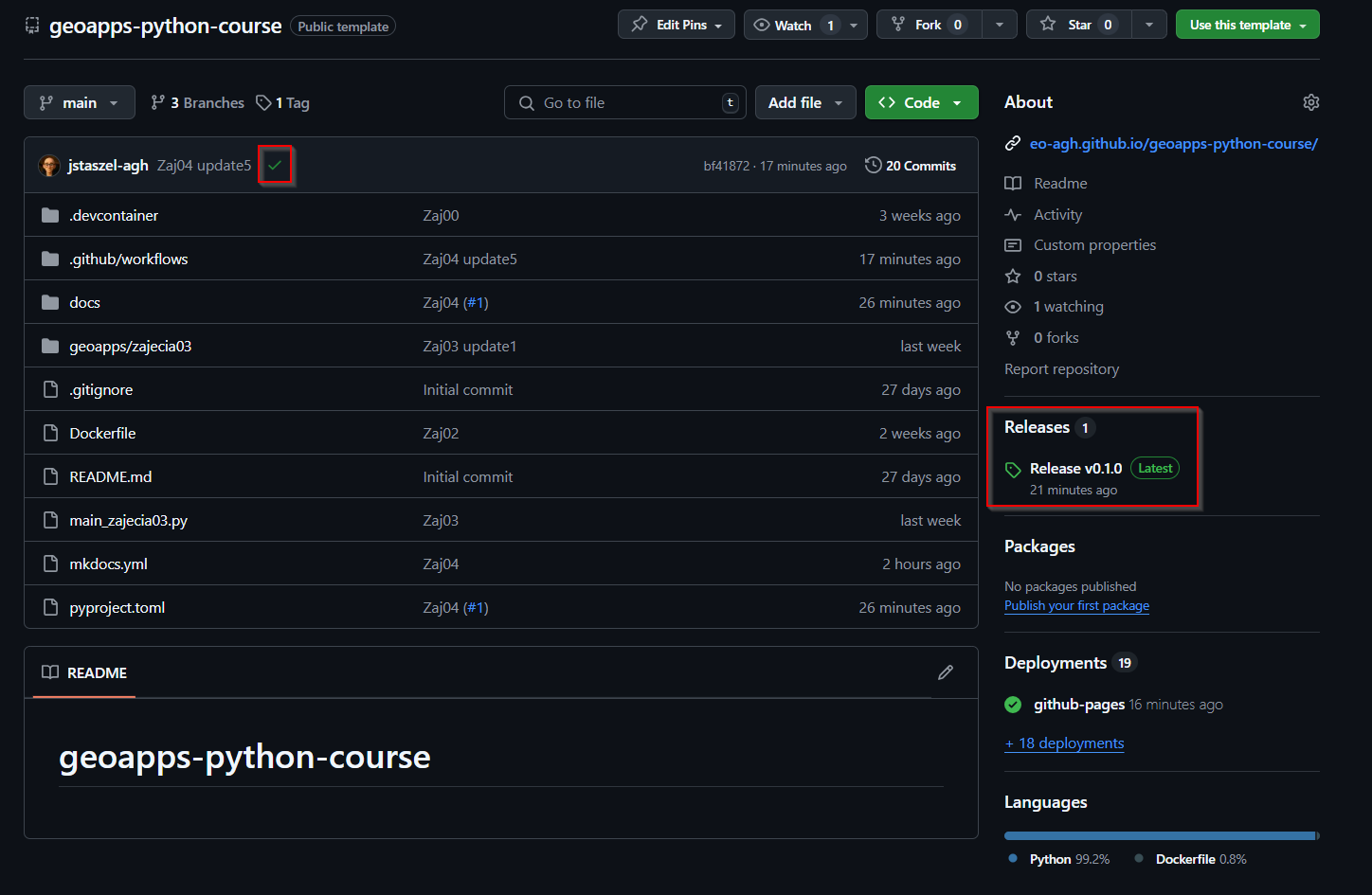Open the Zaj04 update5 latest commit message

(x=204, y=166)
